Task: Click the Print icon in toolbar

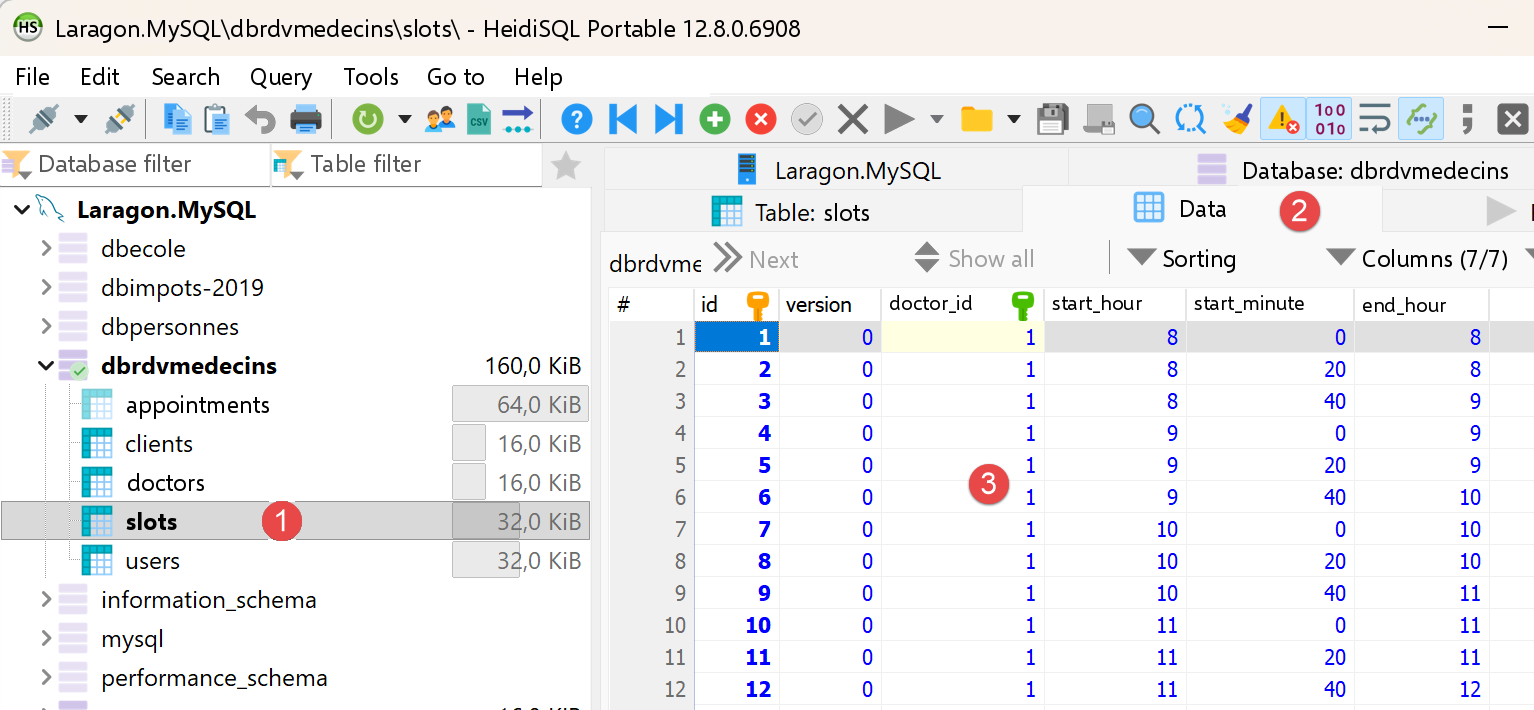Action: [305, 120]
